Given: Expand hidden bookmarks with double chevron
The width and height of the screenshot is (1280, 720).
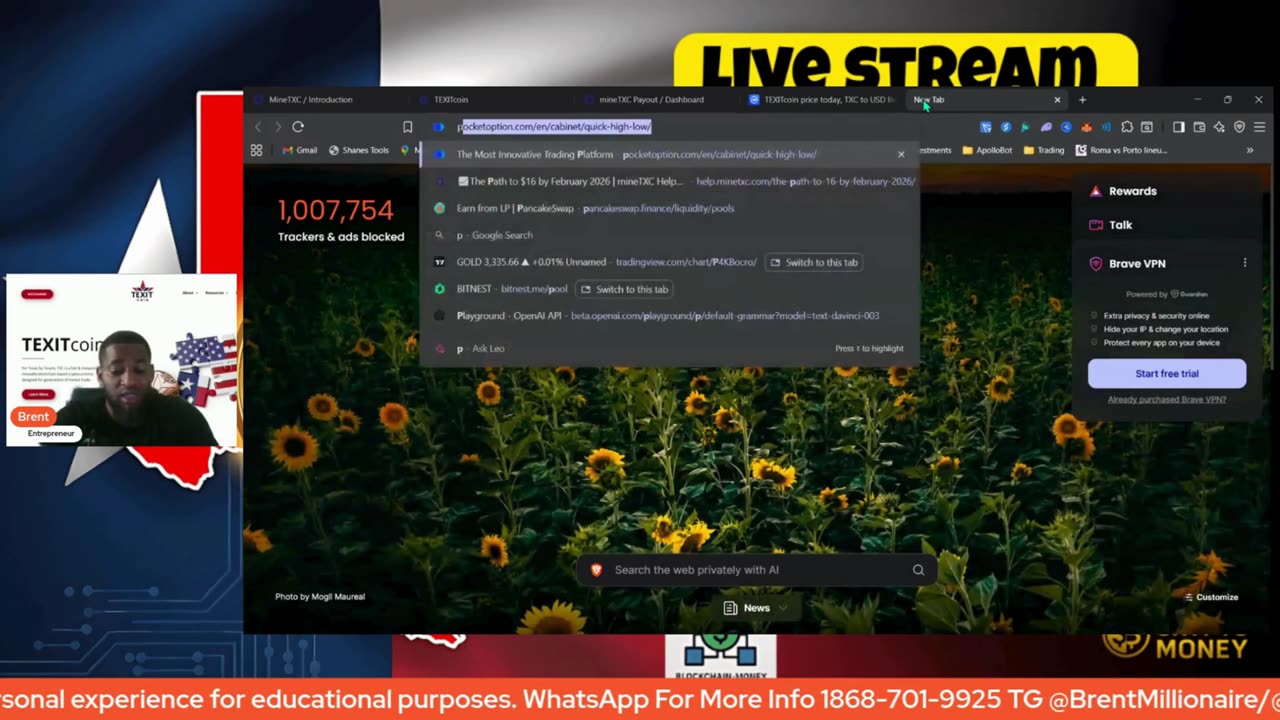Looking at the screenshot, I should click(x=1250, y=150).
